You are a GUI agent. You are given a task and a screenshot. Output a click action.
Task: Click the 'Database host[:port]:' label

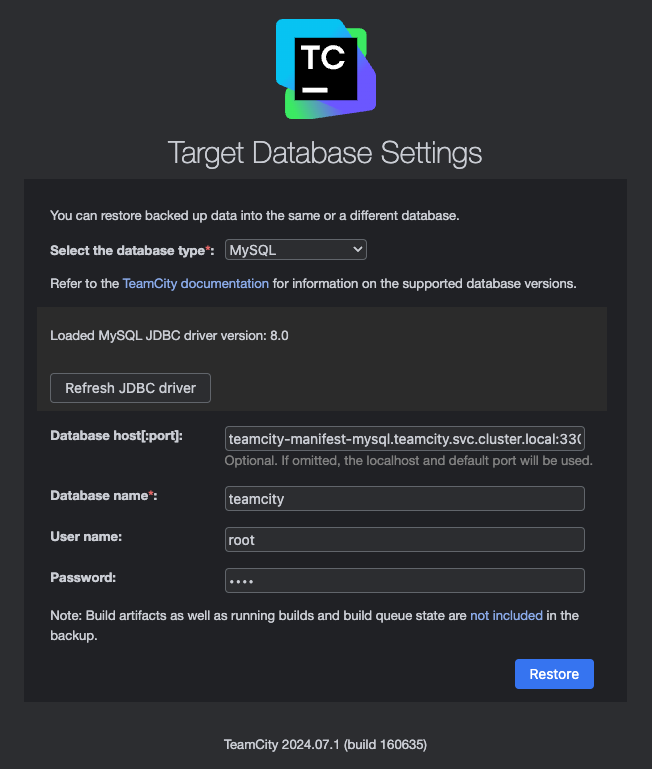pos(116,436)
